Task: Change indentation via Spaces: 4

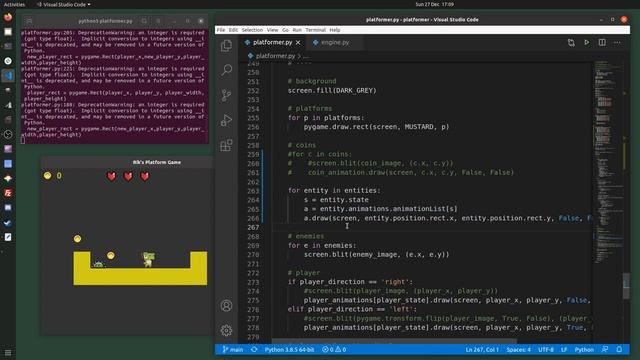Action: click(x=518, y=349)
